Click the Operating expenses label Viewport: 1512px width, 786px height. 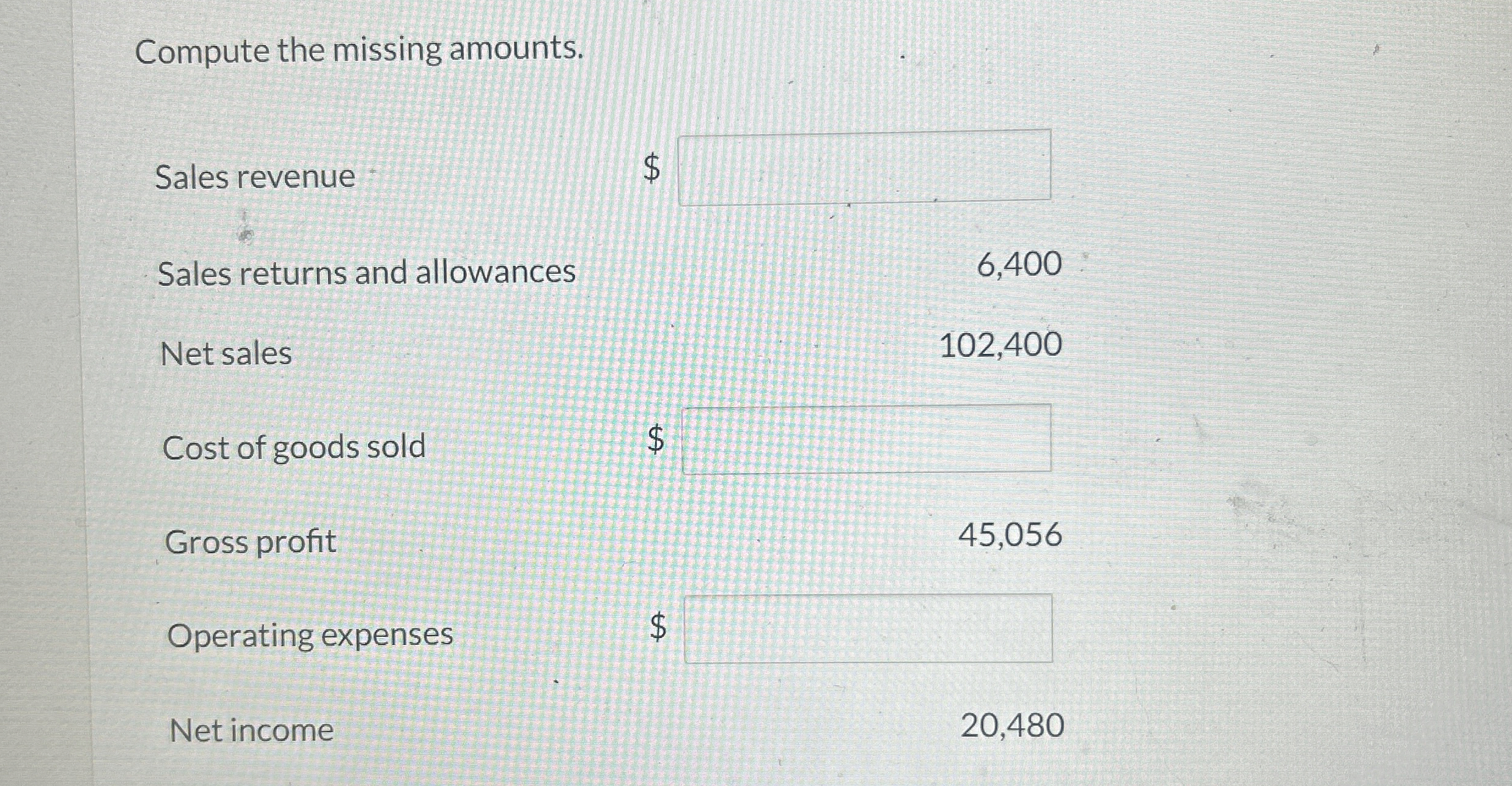(x=310, y=635)
